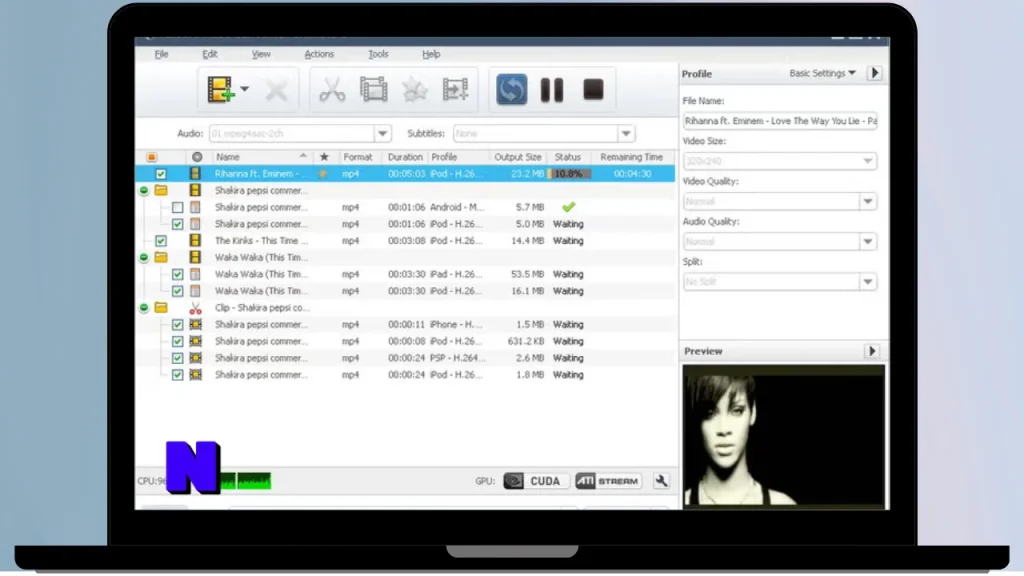Collapse the Clip - Shakira pepsi group
This screenshot has height=576, width=1024.
pos(144,308)
